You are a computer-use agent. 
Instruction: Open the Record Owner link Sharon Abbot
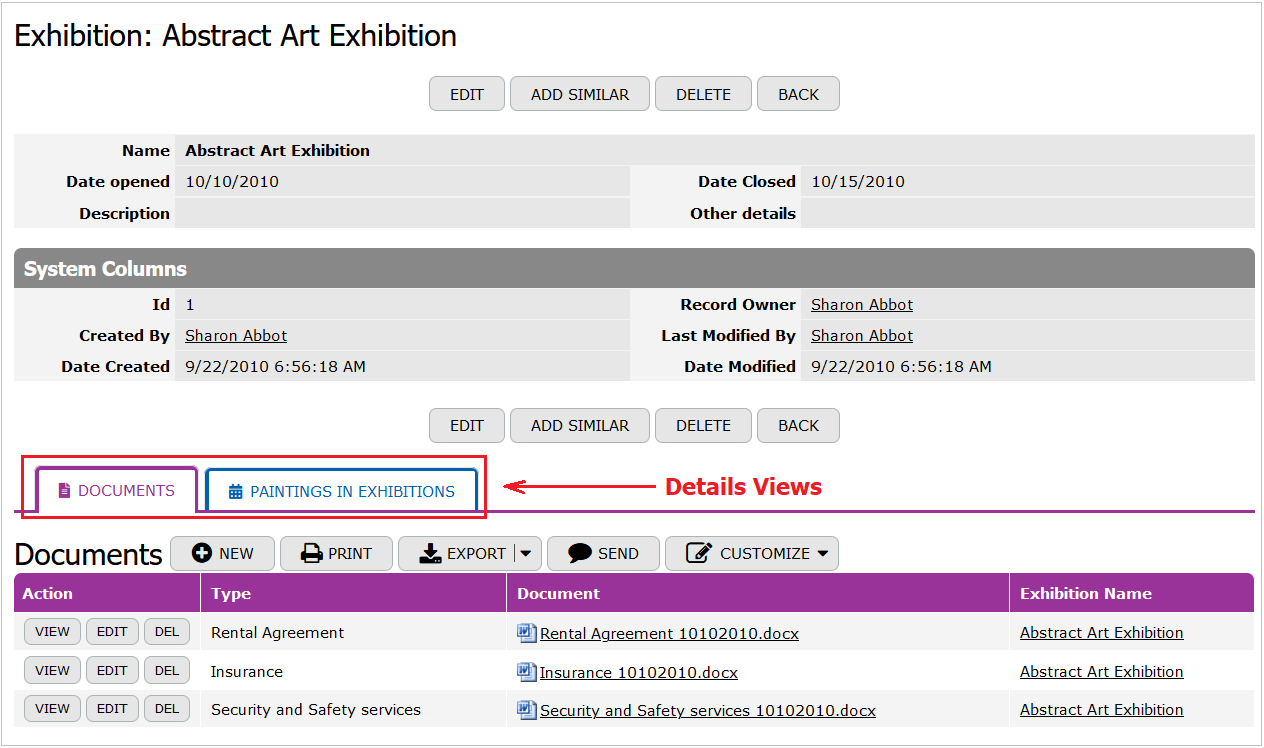(862, 305)
